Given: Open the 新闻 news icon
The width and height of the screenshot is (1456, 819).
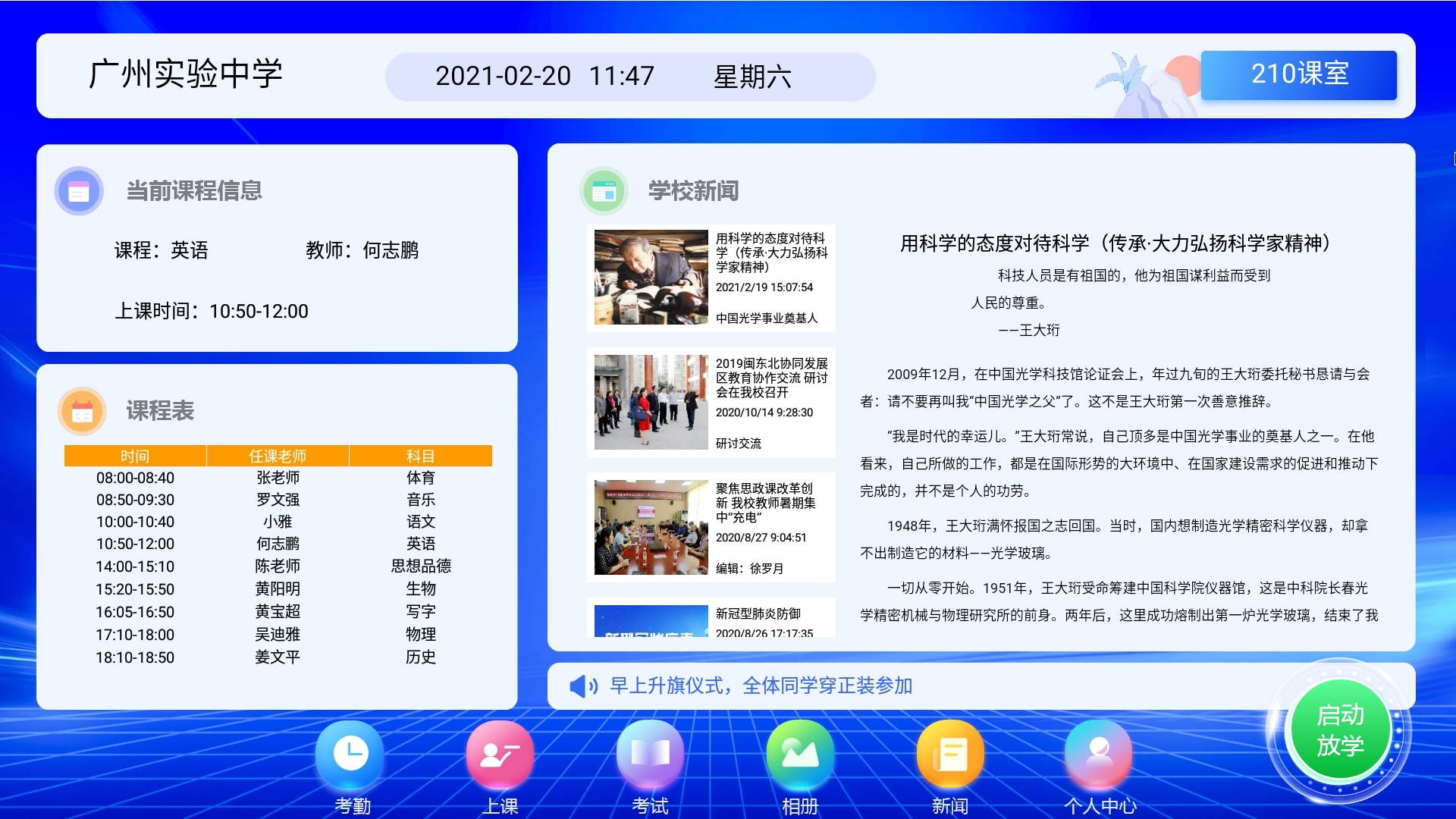Looking at the screenshot, I should pyautogui.click(x=950, y=754).
